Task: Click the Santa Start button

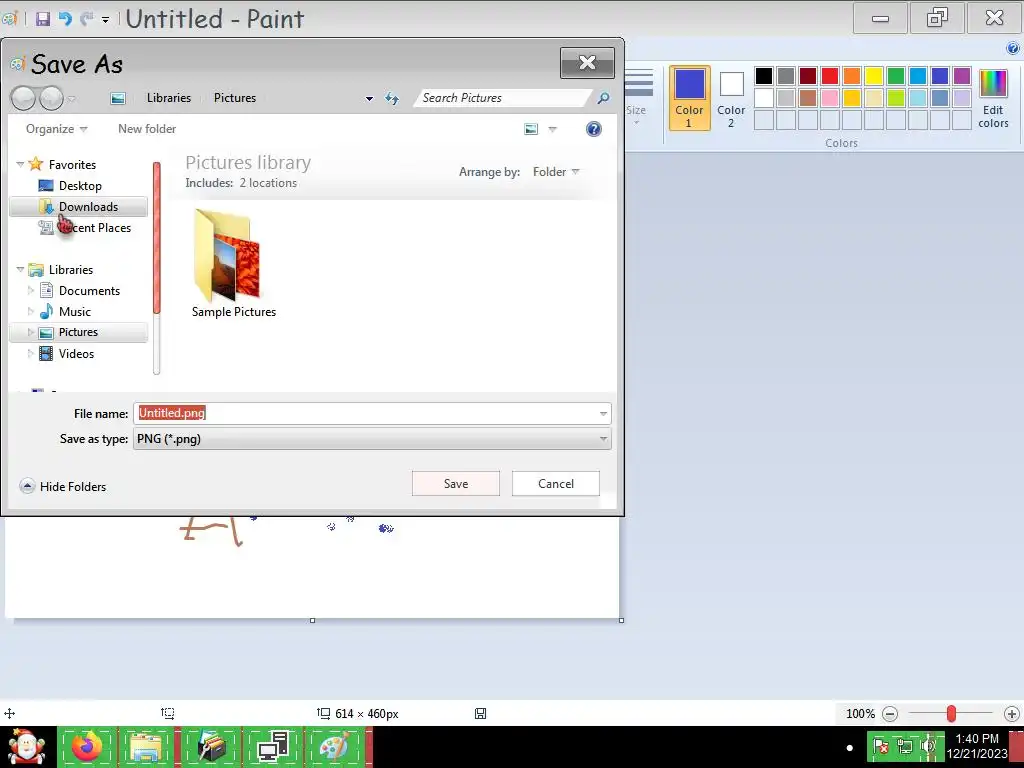Action: [26, 746]
